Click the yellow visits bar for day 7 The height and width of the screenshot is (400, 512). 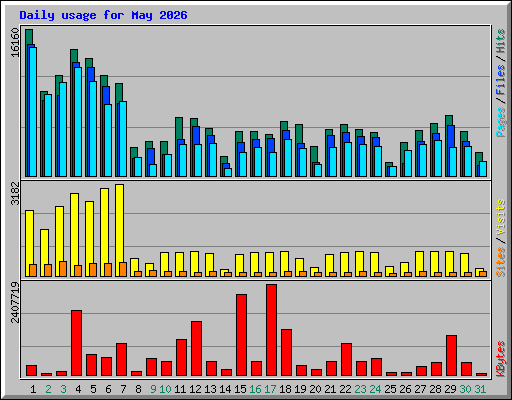point(120,230)
